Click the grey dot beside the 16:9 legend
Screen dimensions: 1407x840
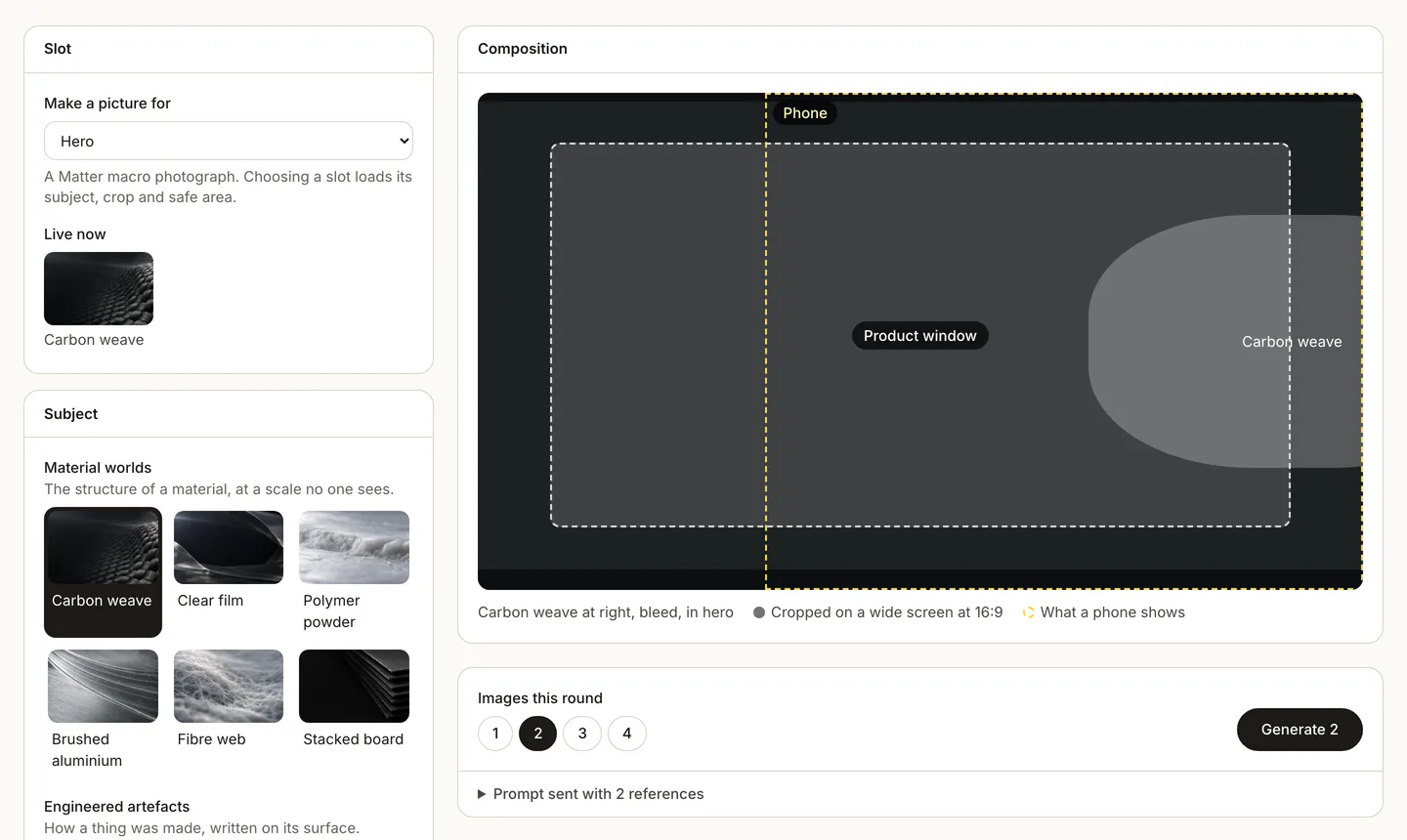click(759, 612)
